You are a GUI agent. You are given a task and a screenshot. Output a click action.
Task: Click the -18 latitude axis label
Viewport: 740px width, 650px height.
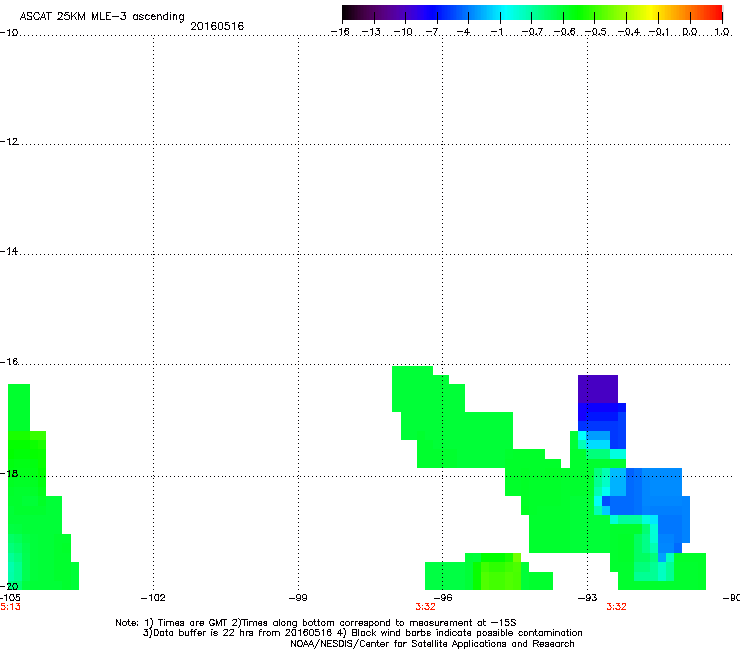tap(9, 473)
